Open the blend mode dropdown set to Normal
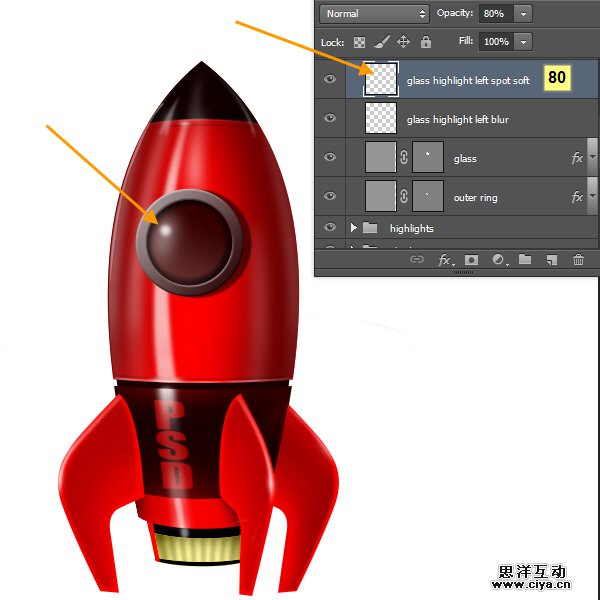This screenshot has width=600, height=600. point(374,14)
